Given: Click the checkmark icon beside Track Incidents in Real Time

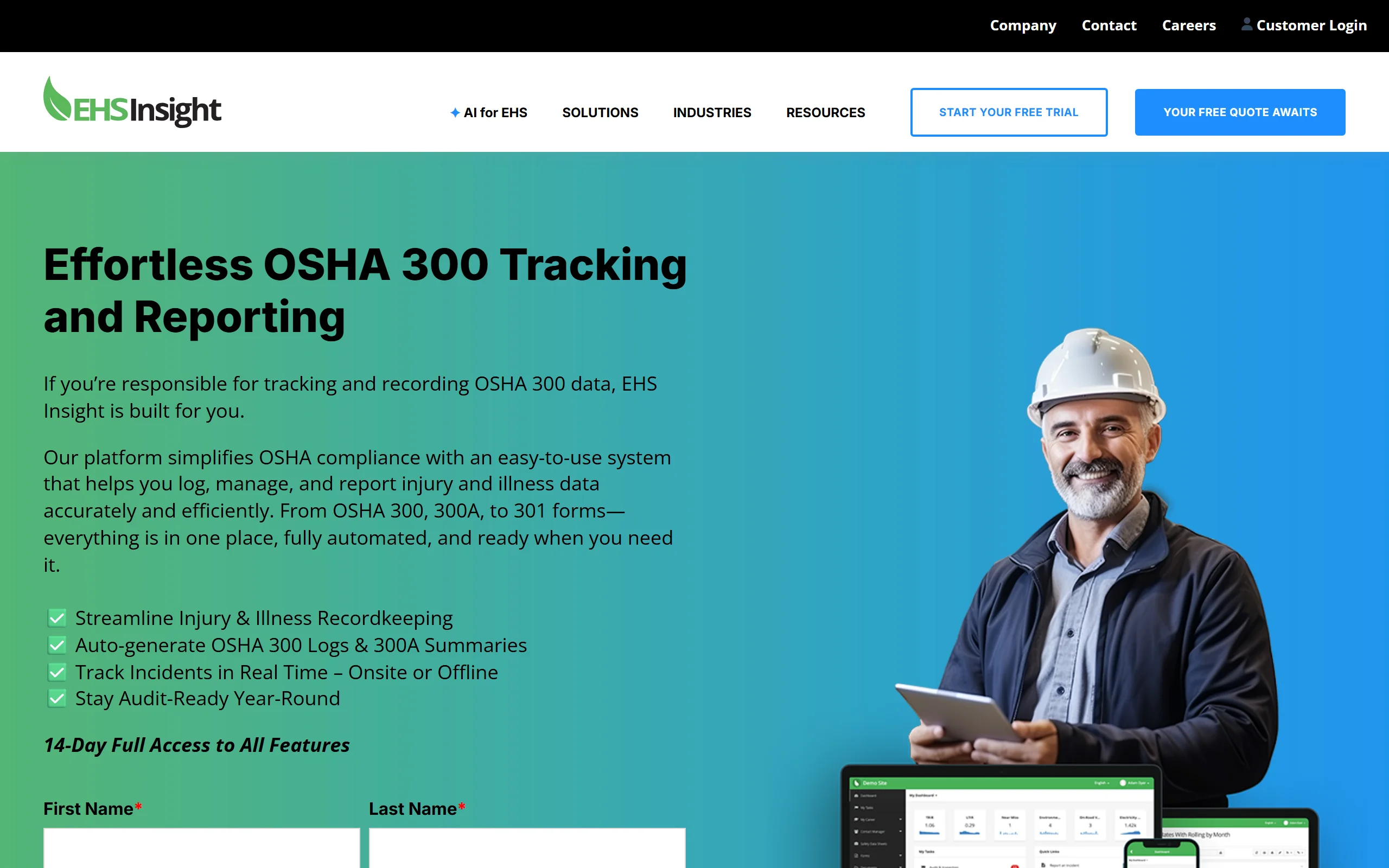Looking at the screenshot, I should [57, 672].
